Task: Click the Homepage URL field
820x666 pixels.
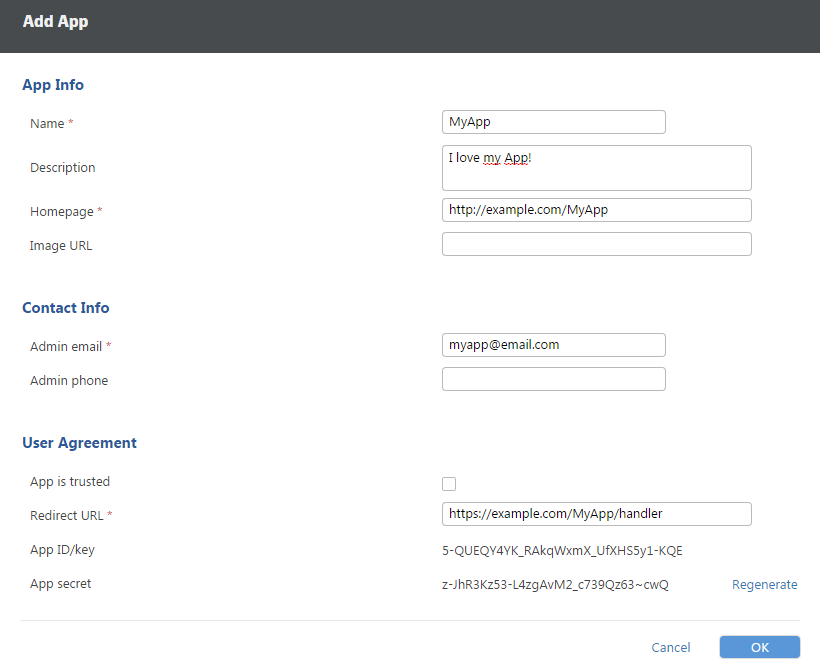Action: point(596,210)
